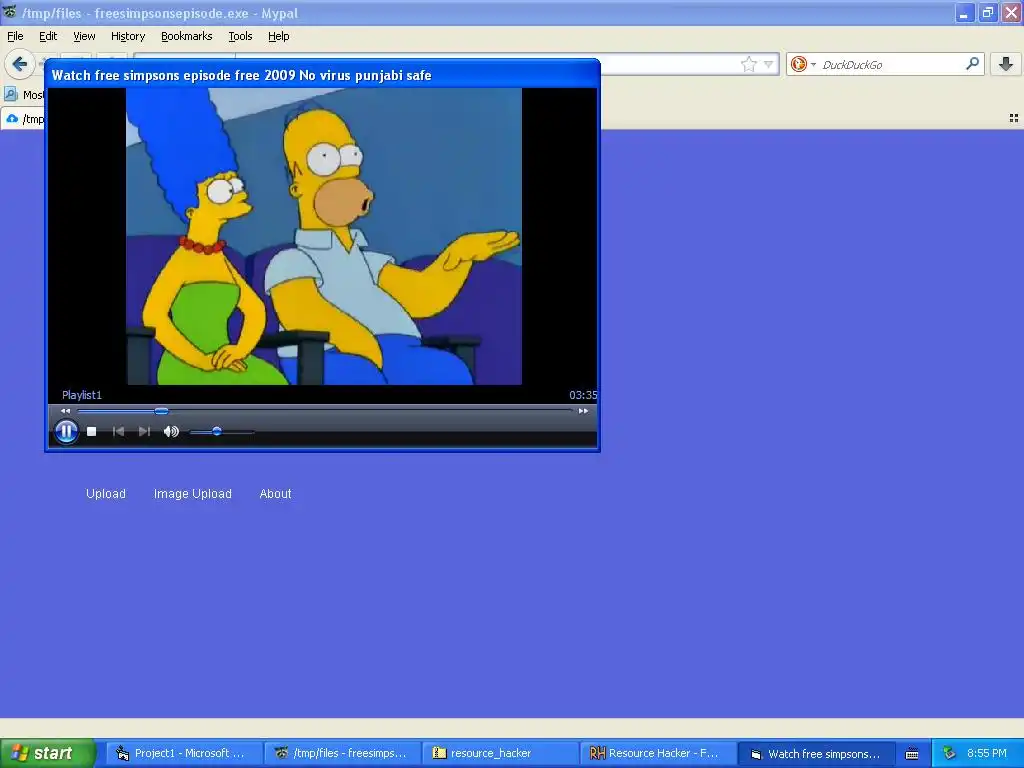Mute audio using the speaker icon
The height and width of the screenshot is (768, 1024).
coord(171,432)
